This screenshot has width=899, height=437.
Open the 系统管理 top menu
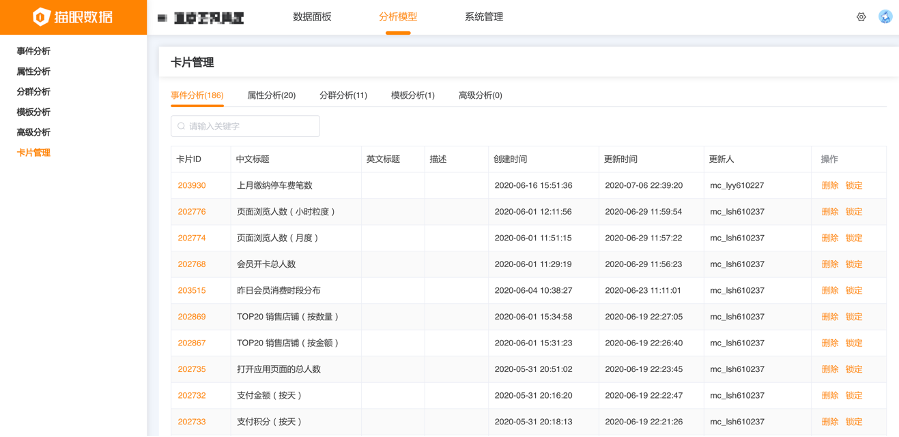coord(484,17)
